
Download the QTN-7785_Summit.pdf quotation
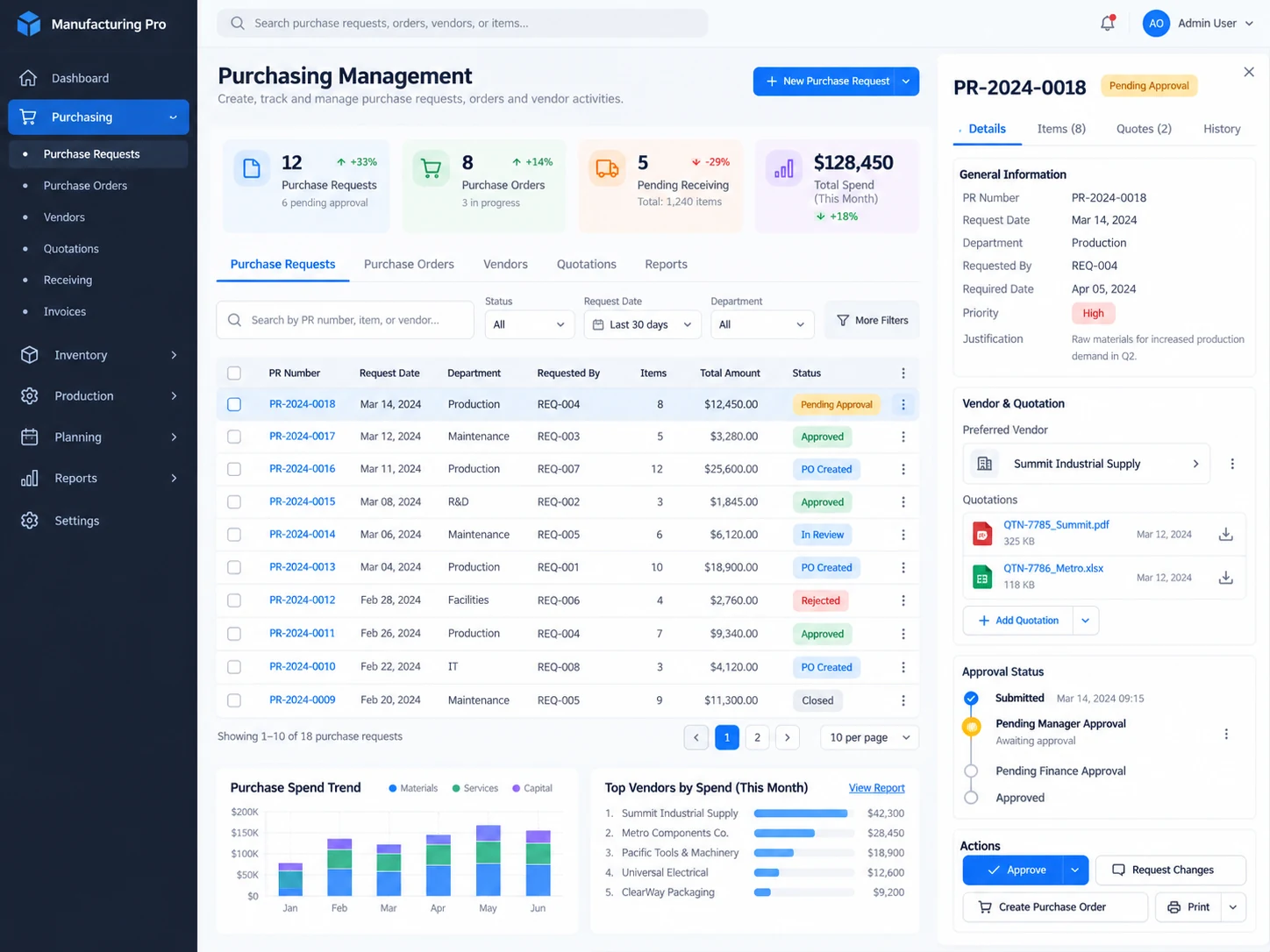point(1226,534)
